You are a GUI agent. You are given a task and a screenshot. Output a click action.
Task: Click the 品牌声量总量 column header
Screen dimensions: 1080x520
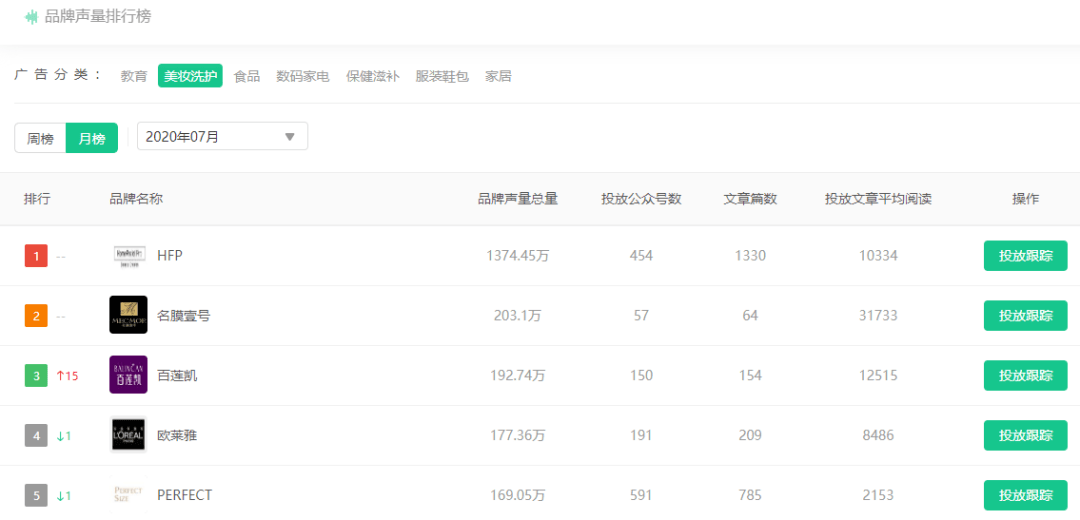pos(518,199)
